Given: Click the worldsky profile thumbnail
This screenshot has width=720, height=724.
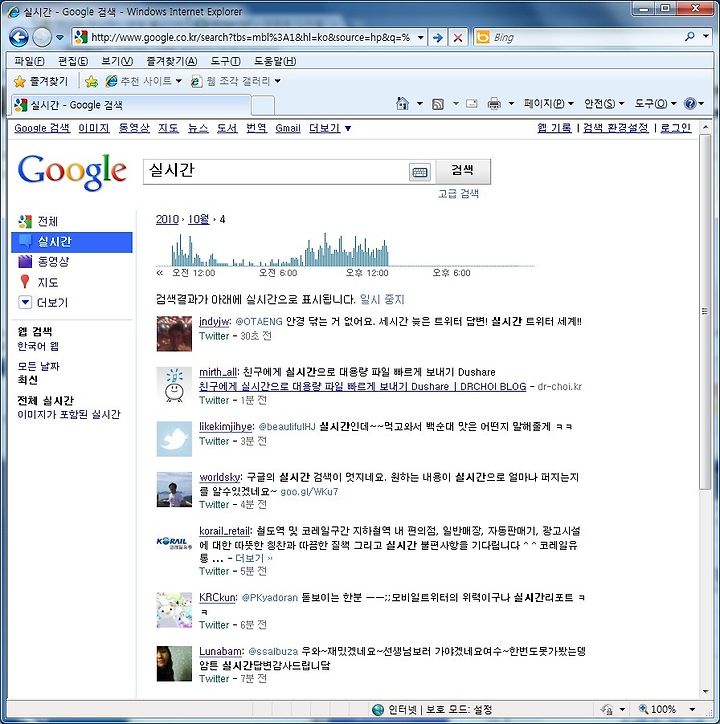Looking at the screenshot, I should [174, 489].
